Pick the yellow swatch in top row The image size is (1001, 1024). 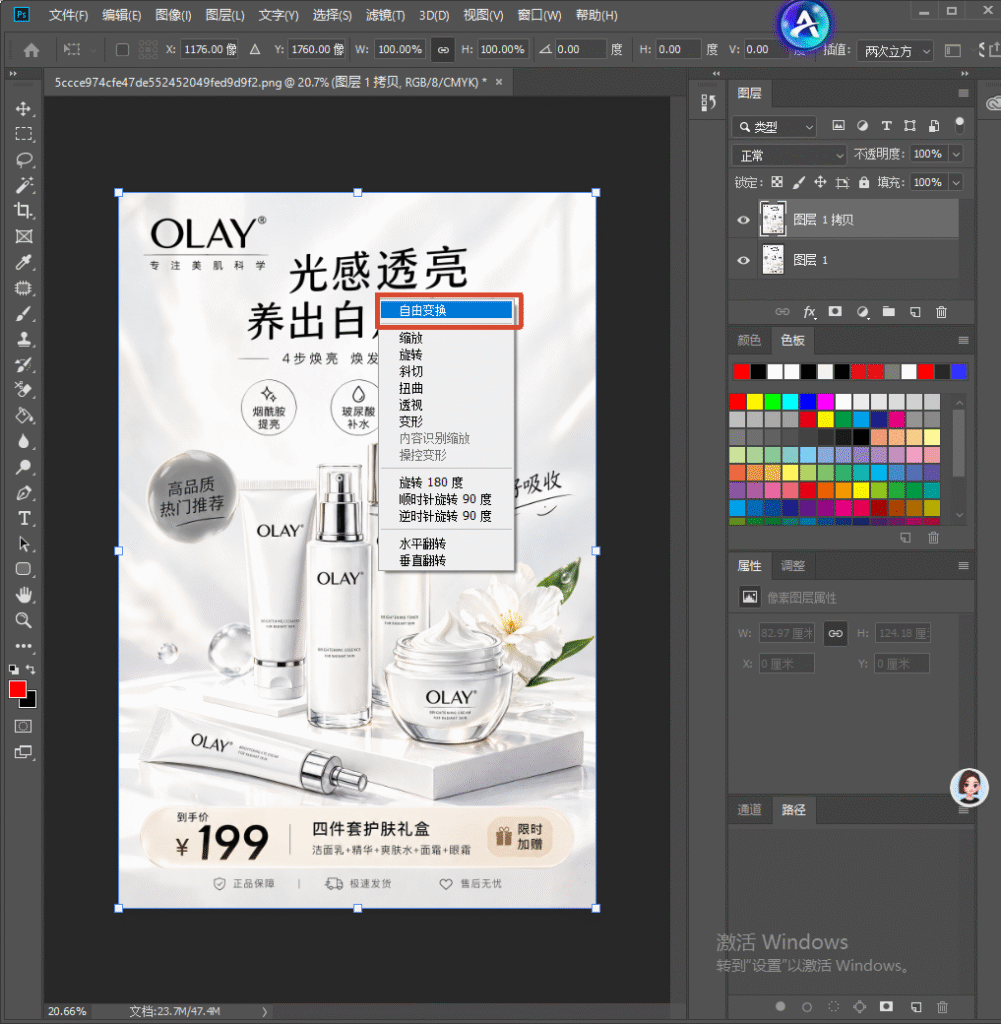[755, 401]
